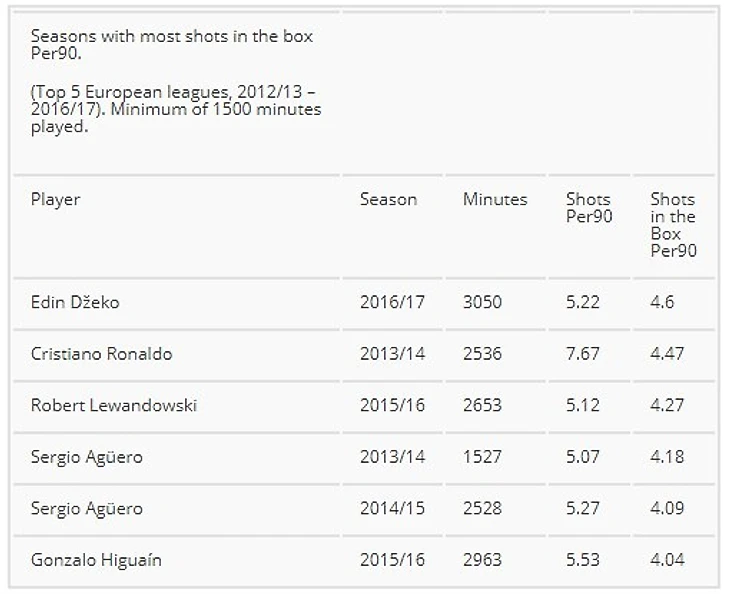Click the Season column header
This screenshot has height=594, width=730.
click(388, 199)
